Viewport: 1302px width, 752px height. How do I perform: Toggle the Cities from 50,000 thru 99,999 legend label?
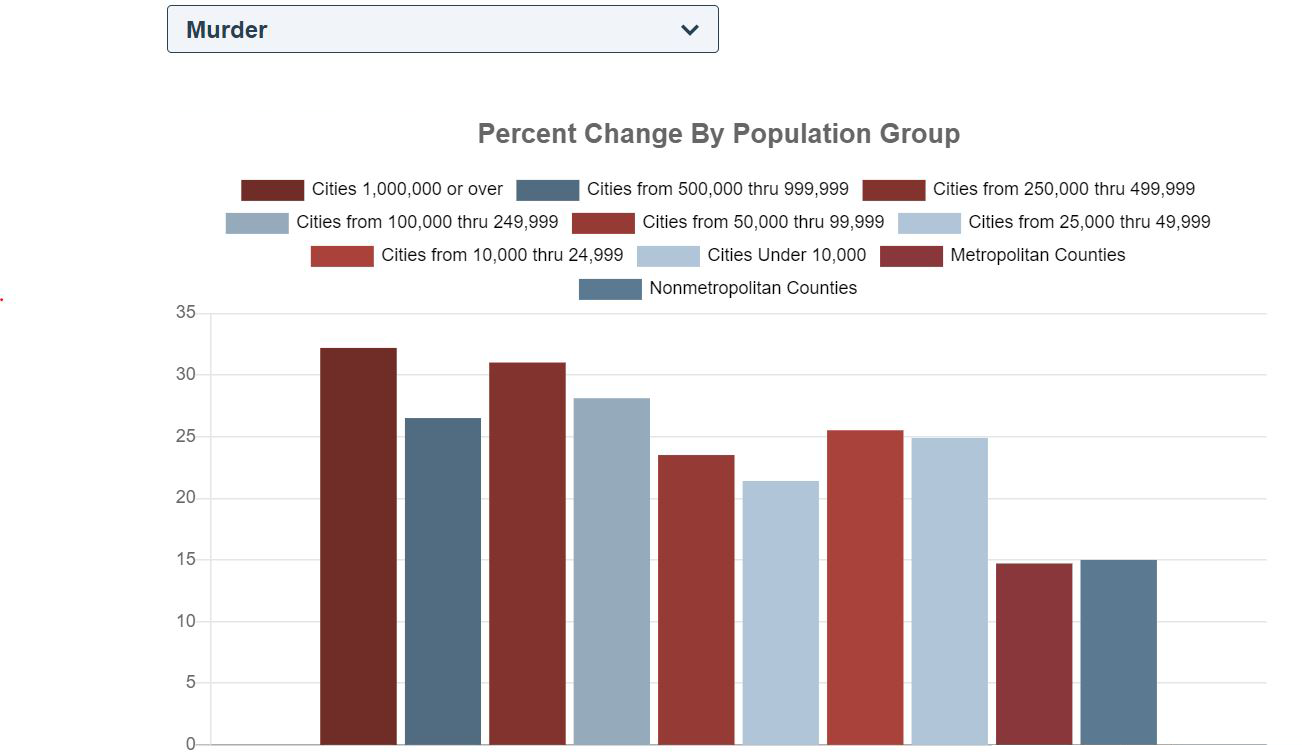coord(763,222)
